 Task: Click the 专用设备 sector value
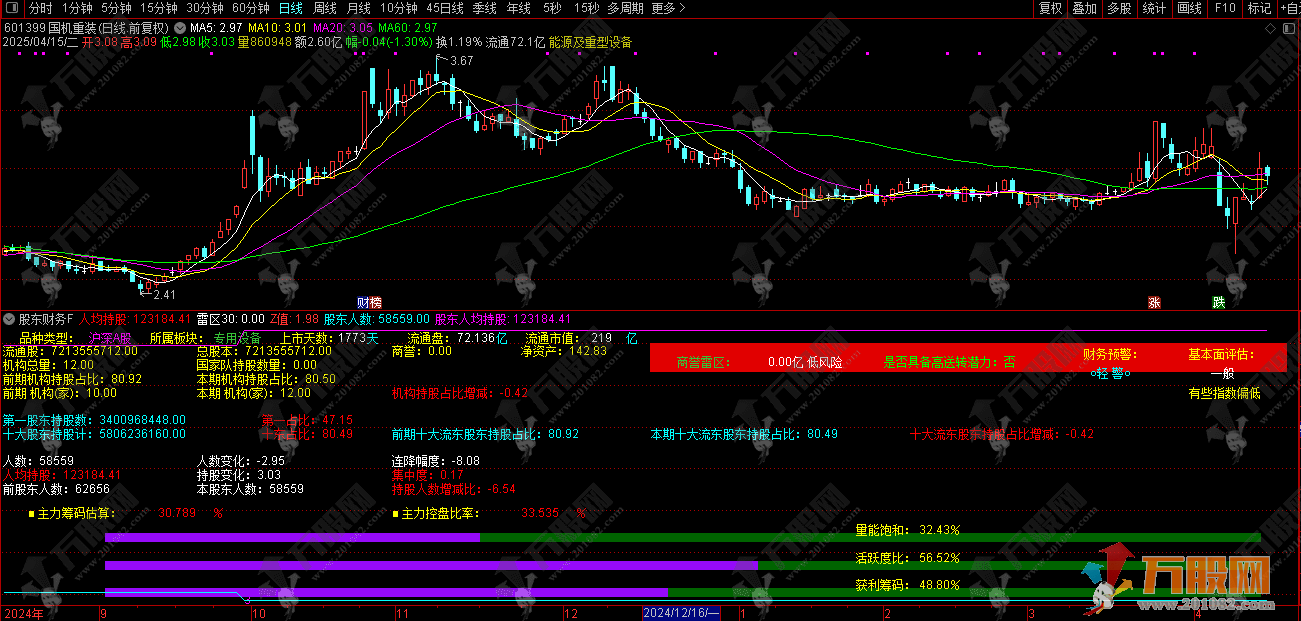(x=237, y=338)
